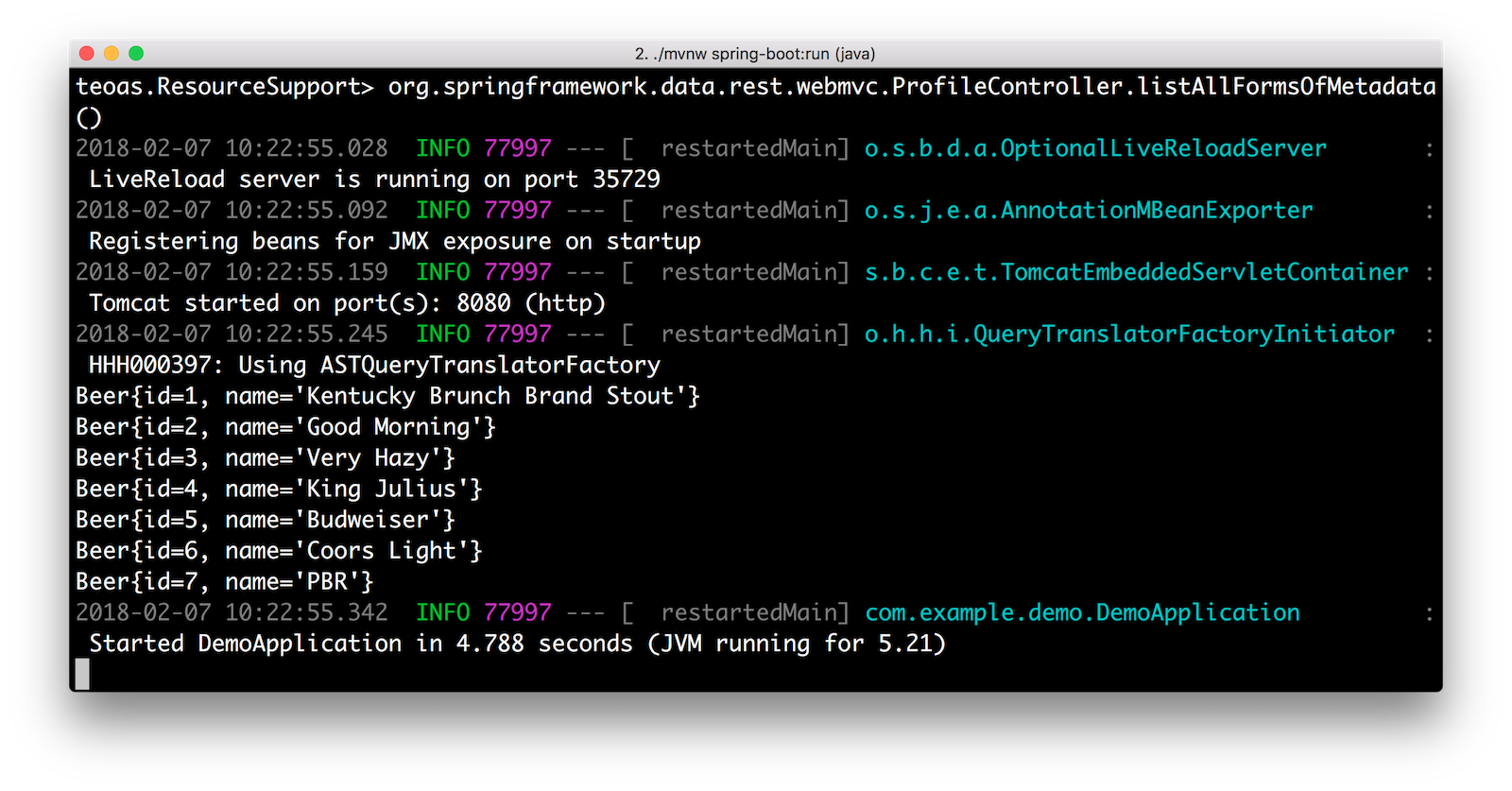Viewport: 1512px width, 791px height.
Task: Click the 's.b.c.e.t.TomcatEmbeddedServletContainer' logger name
Action: point(1136,272)
